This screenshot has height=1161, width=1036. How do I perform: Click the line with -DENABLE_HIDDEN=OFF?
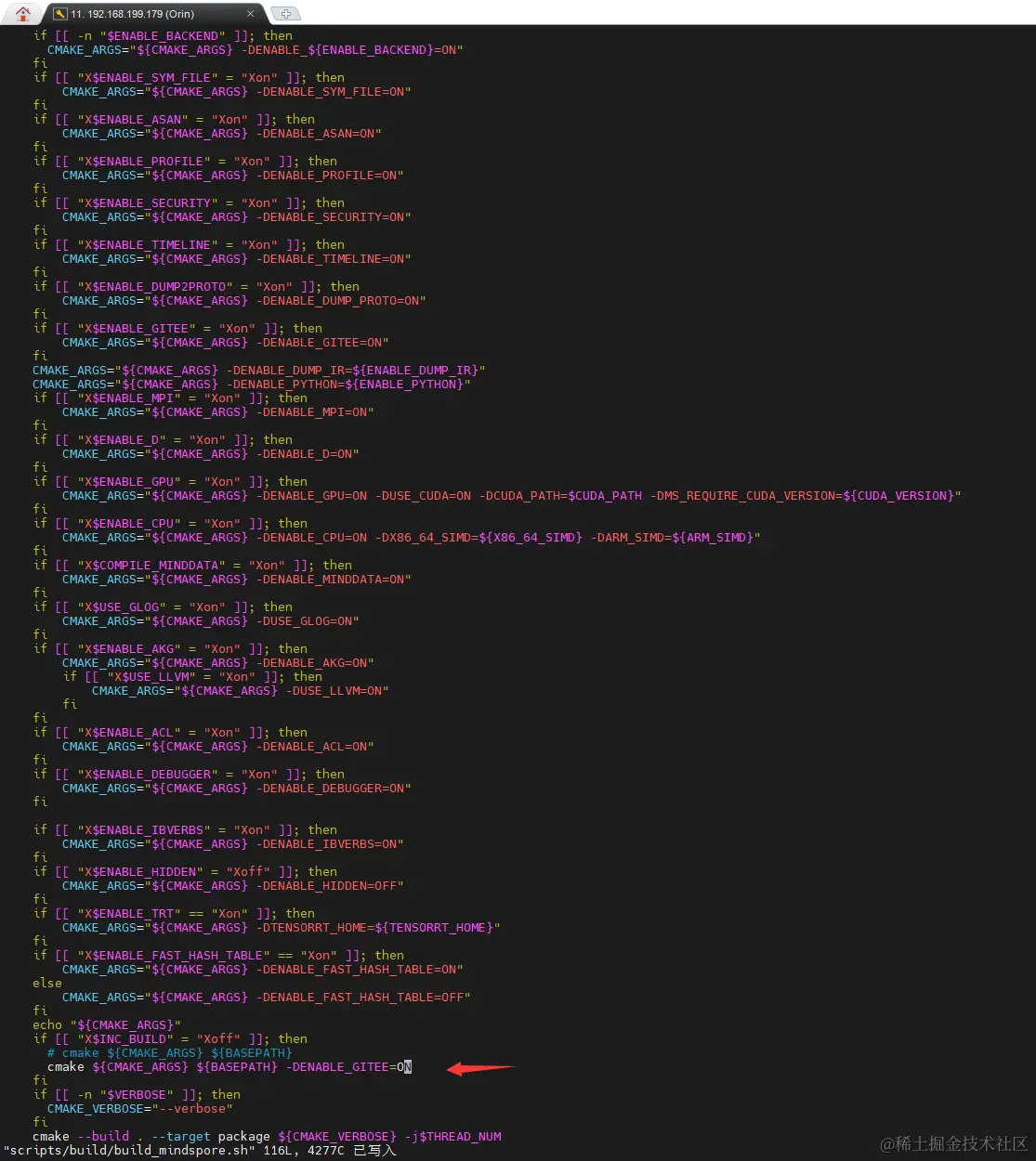point(232,886)
